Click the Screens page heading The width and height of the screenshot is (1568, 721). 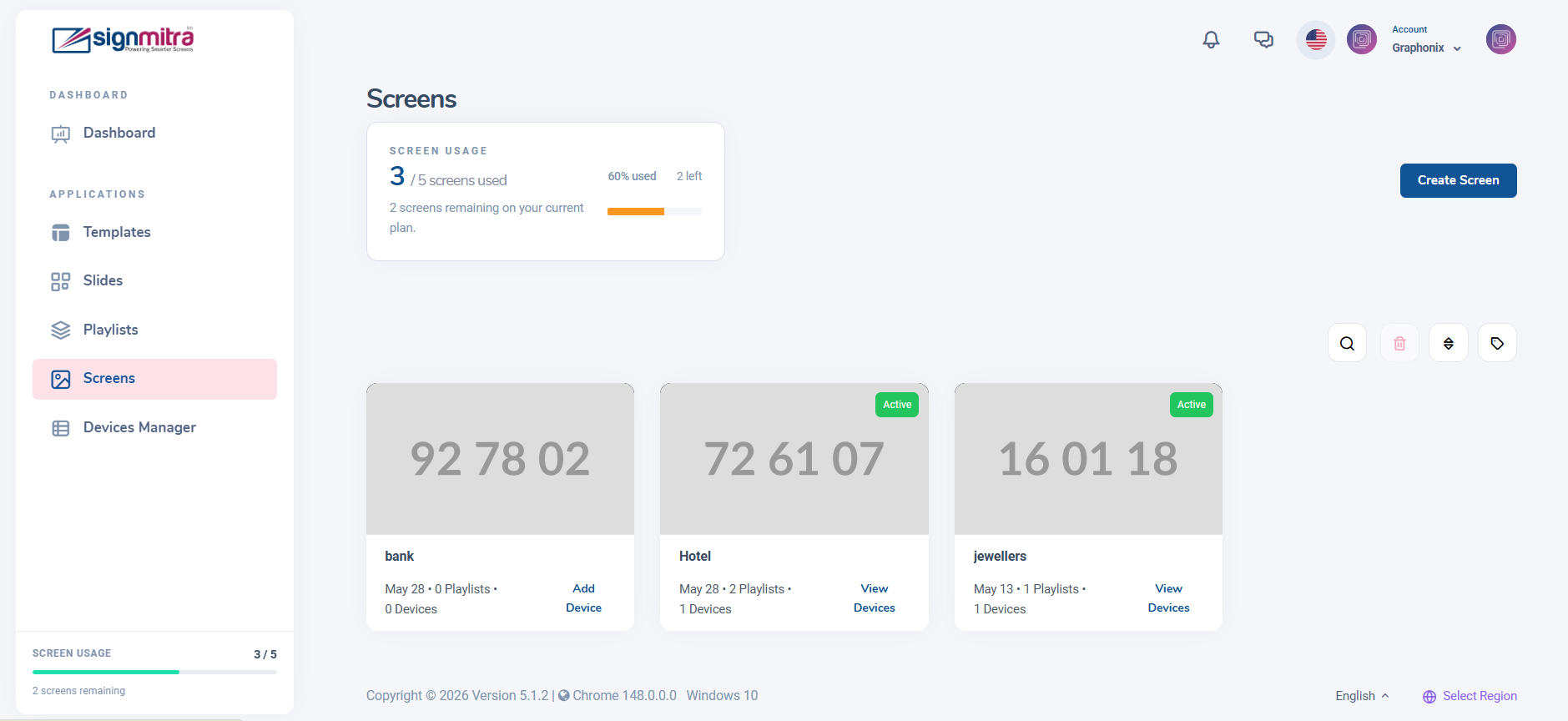[411, 99]
